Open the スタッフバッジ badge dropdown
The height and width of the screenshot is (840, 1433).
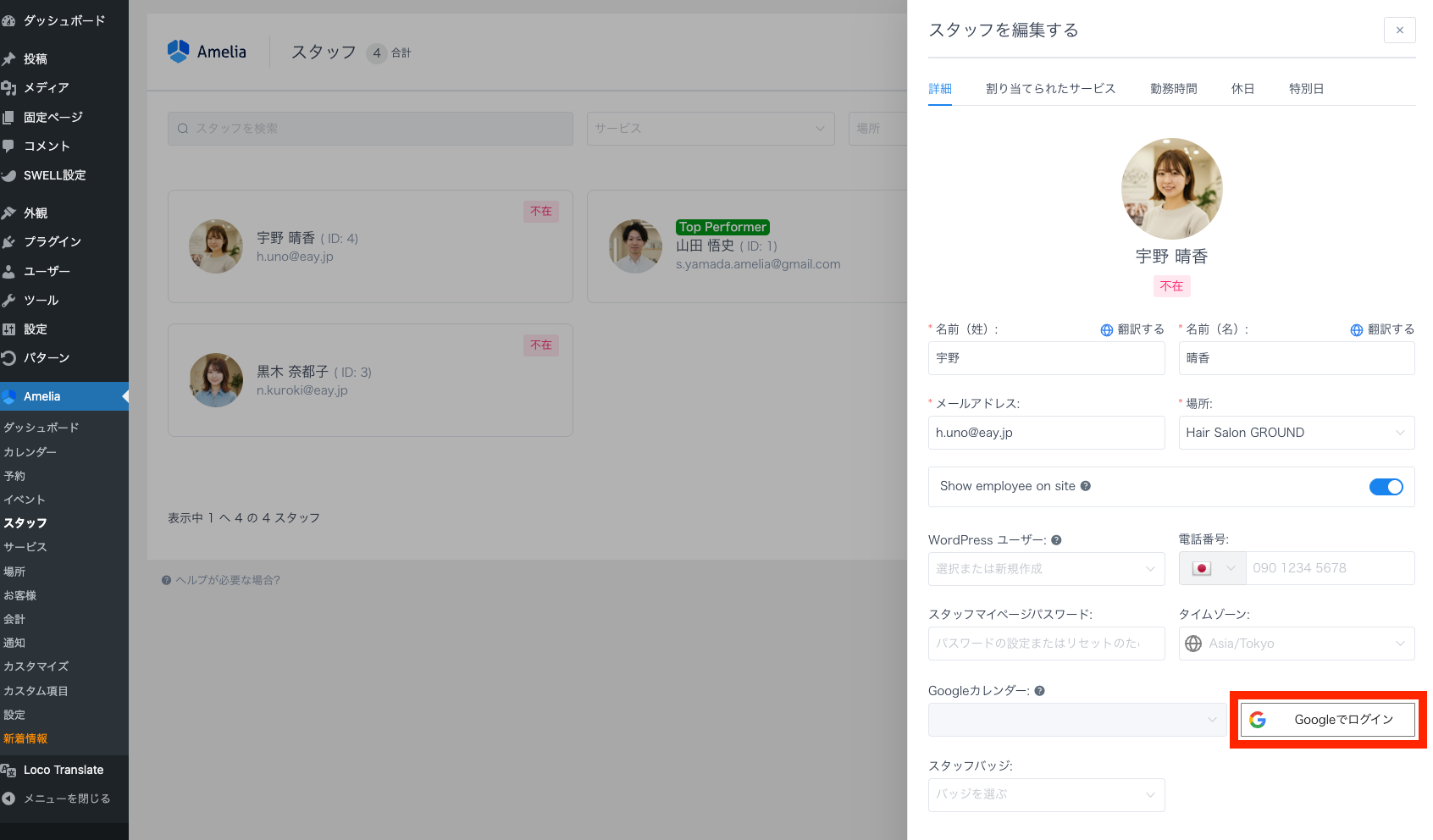point(1046,794)
